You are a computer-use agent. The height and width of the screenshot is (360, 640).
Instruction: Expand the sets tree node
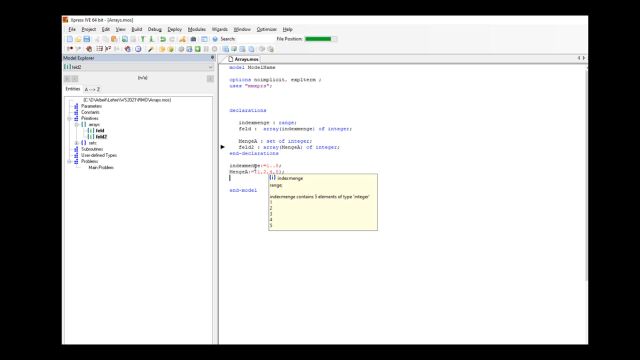tap(76, 143)
